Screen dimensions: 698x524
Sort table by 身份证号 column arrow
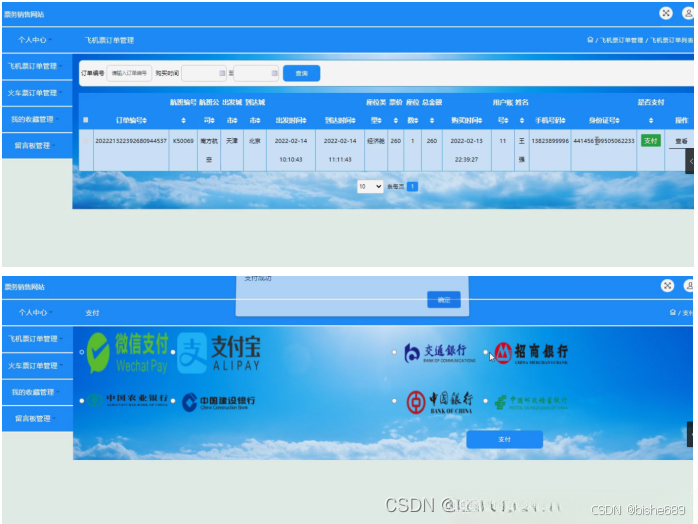pos(617,120)
